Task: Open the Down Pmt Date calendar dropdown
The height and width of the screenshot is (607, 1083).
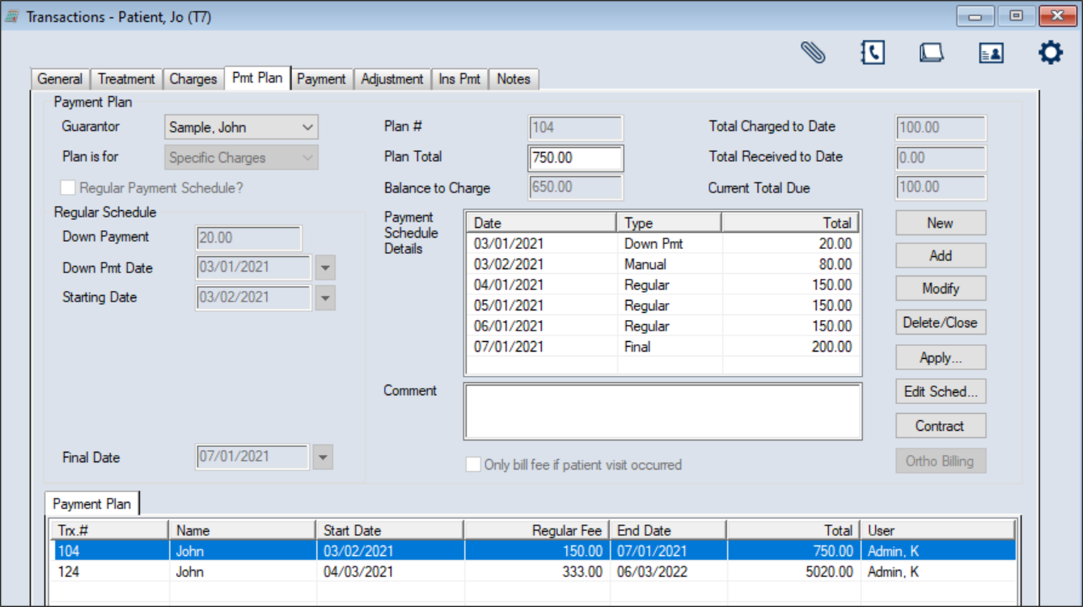Action: tap(324, 268)
